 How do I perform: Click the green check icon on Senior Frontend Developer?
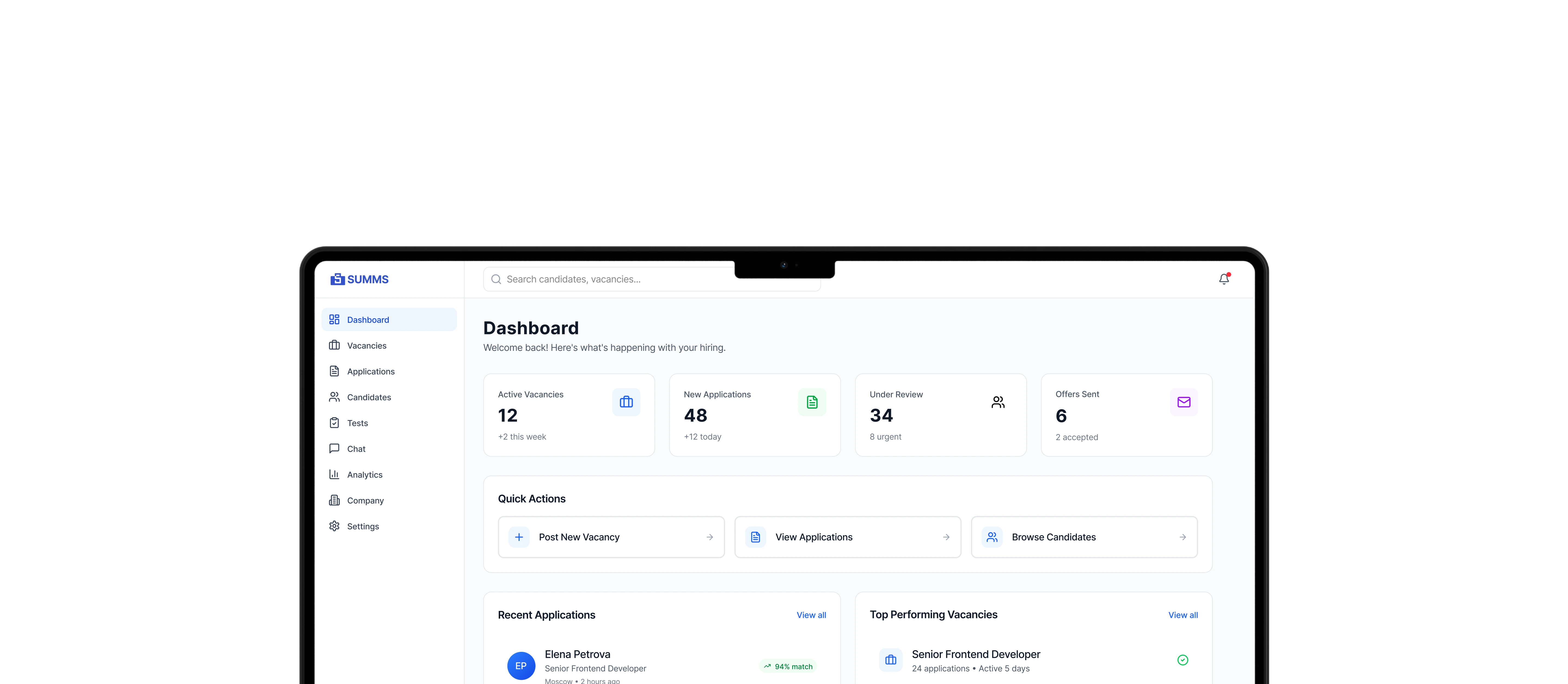(x=1183, y=660)
